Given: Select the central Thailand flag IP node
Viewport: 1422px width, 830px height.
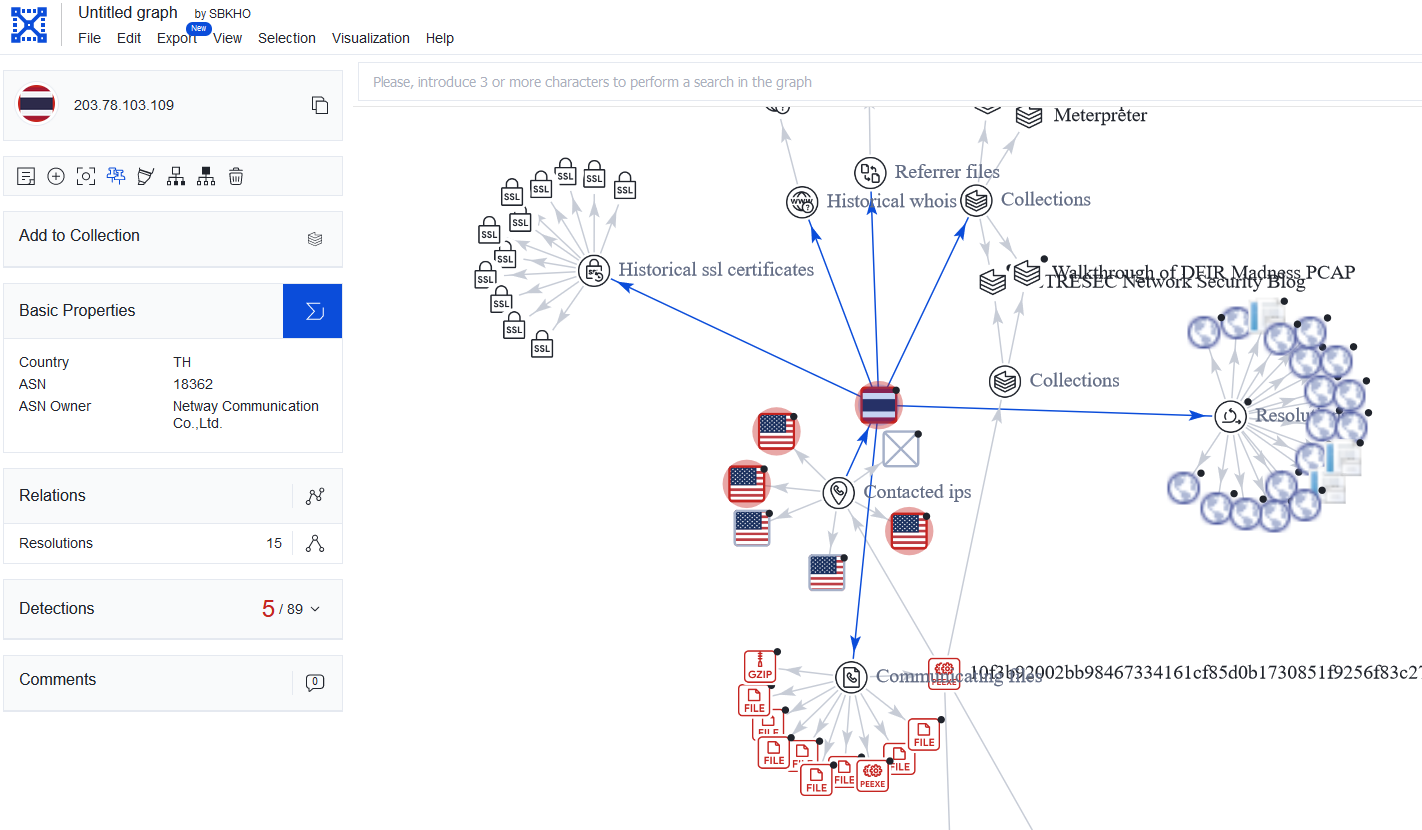Looking at the screenshot, I should coord(879,405).
